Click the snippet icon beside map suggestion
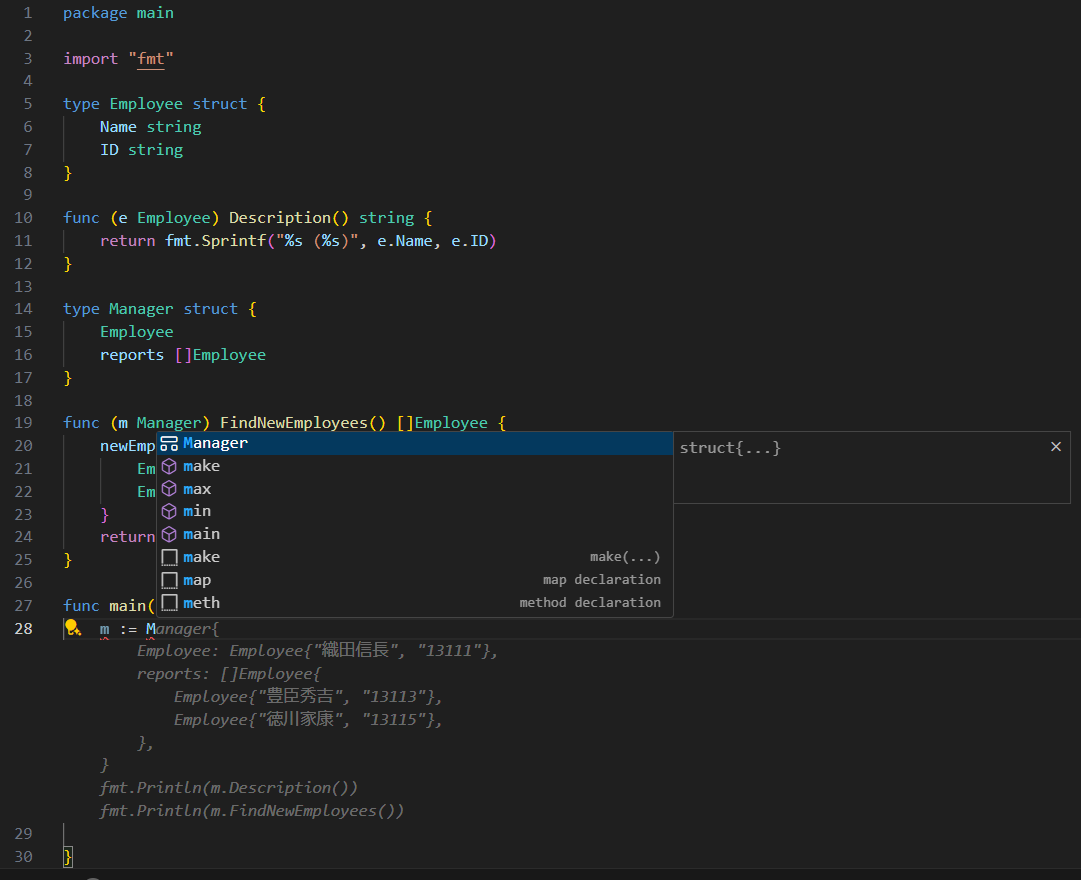Screen dimensions: 1081x880 [169, 580]
